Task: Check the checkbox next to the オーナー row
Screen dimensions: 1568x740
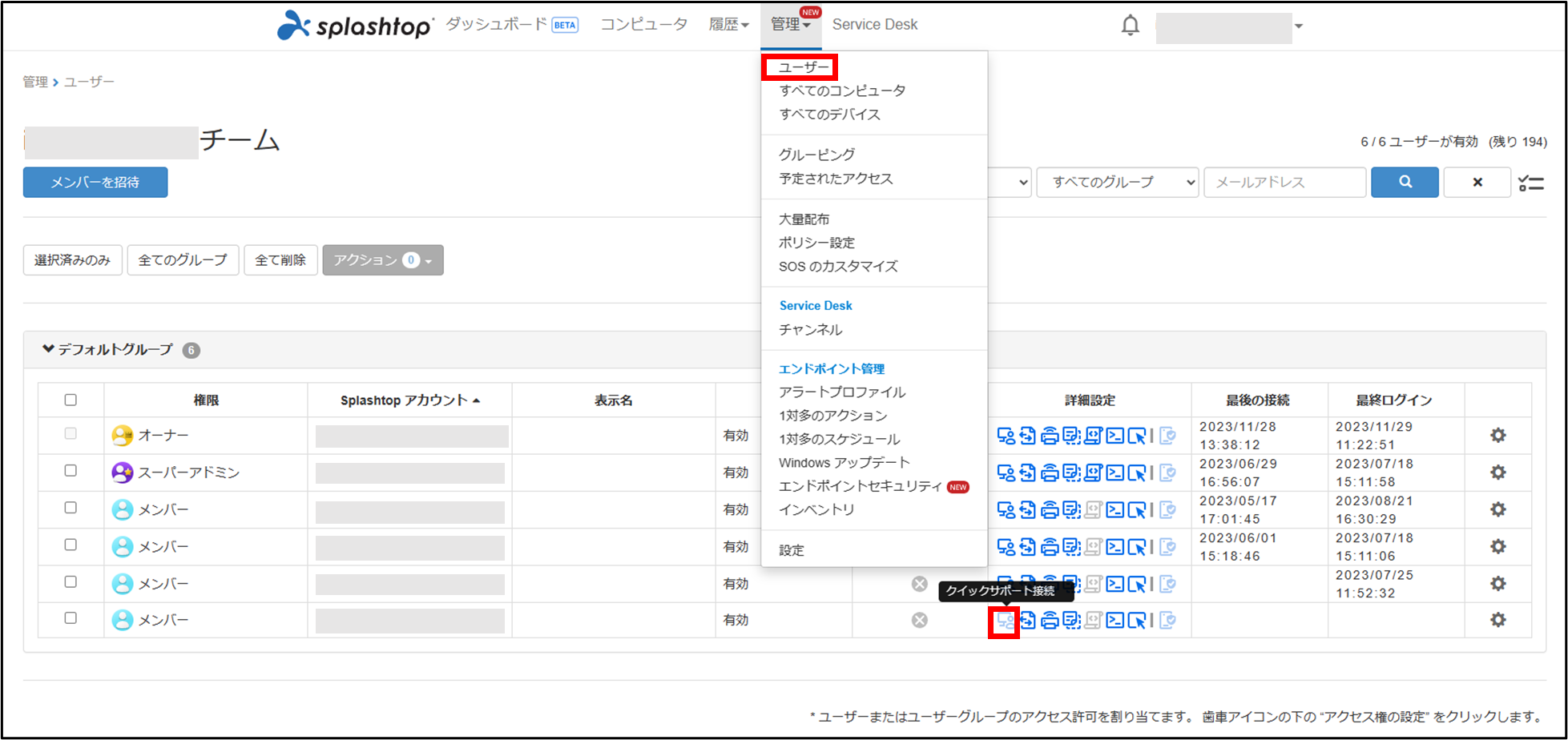Action: (x=71, y=435)
